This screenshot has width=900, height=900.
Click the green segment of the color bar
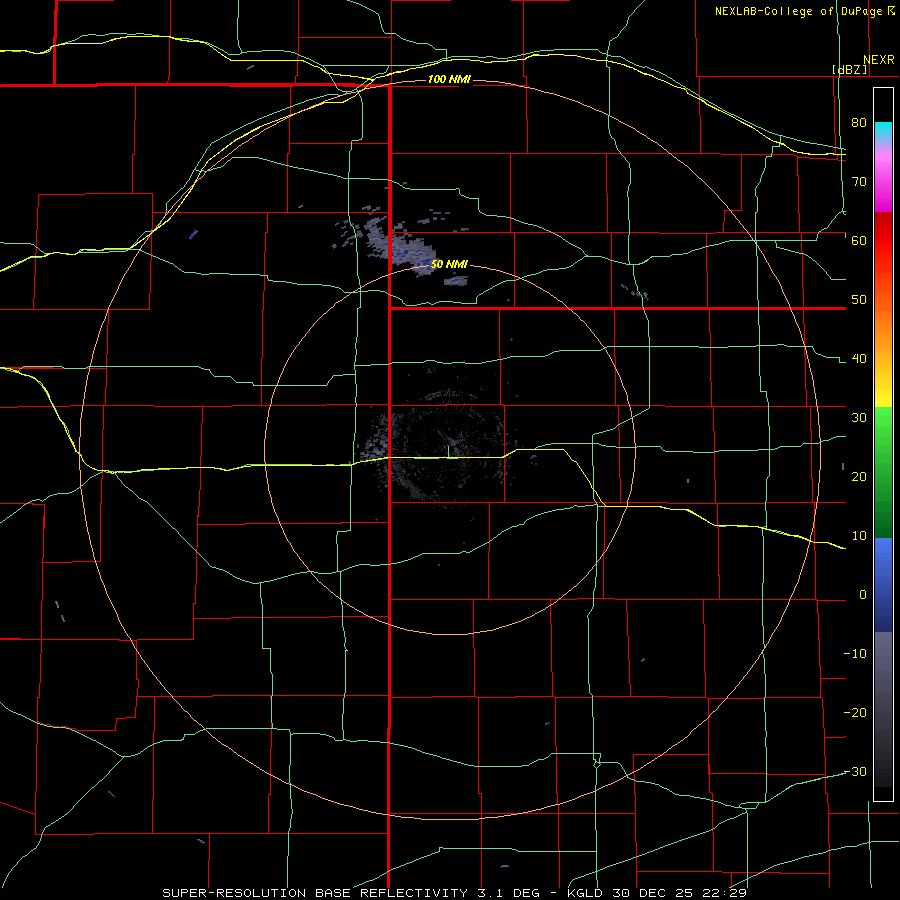pos(883,472)
